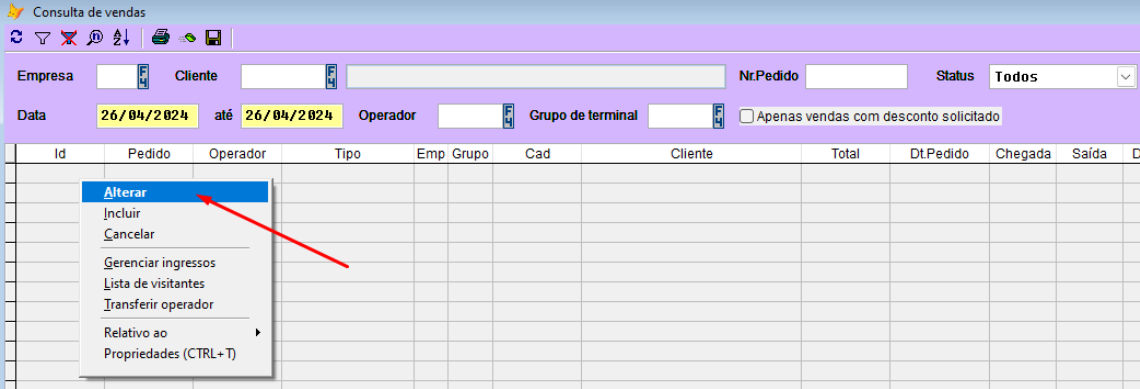Screen dimensions: 1140x389
Task: Choose 'Gerenciar ingressos' from context menu
Action: click(x=175, y=262)
